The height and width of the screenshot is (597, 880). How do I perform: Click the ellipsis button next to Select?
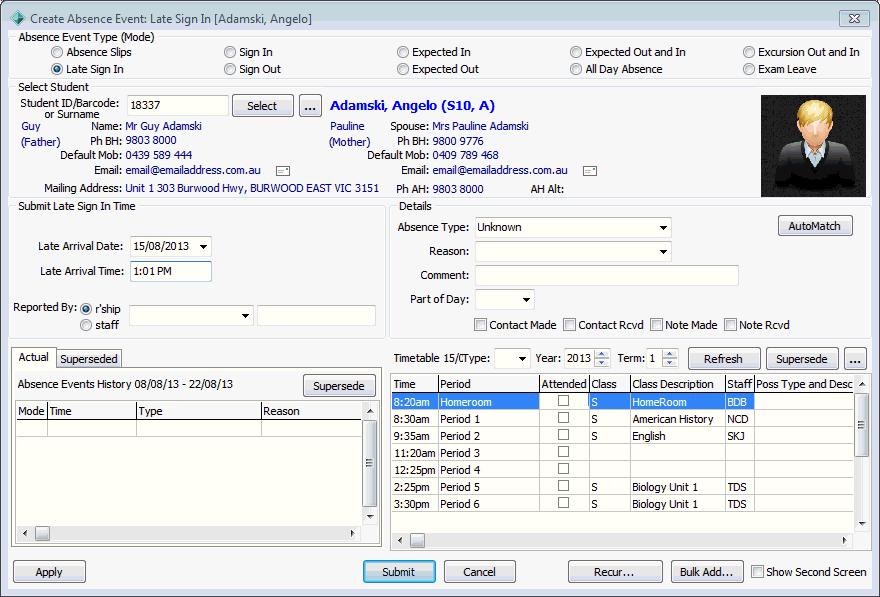coord(310,105)
